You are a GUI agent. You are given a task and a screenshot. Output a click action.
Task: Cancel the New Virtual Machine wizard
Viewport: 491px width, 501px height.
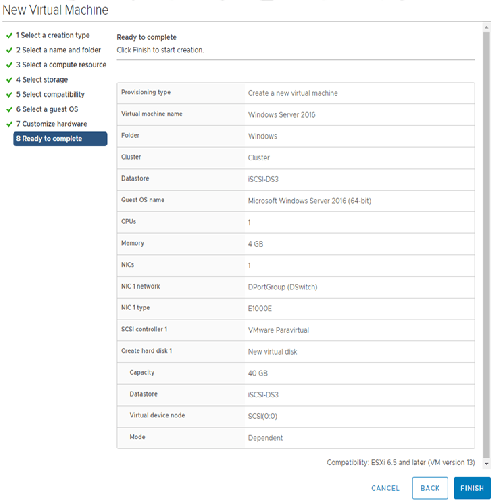tap(385, 488)
